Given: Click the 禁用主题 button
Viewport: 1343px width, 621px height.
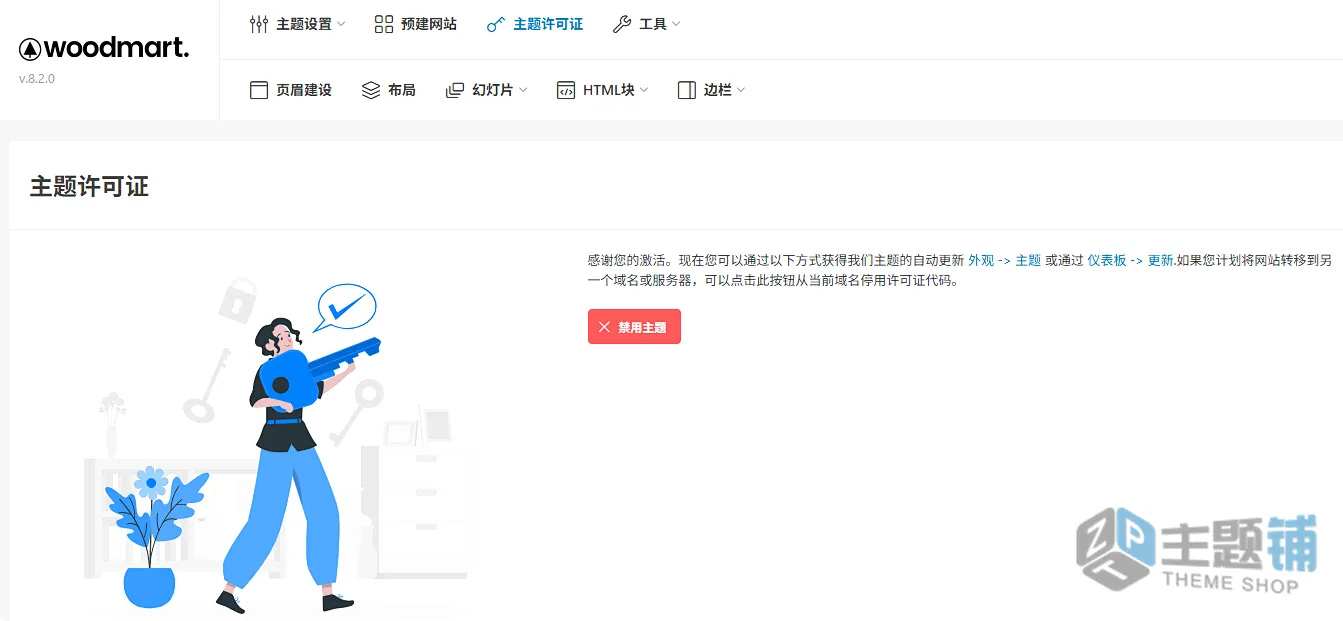Looking at the screenshot, I should click(634, 327).
